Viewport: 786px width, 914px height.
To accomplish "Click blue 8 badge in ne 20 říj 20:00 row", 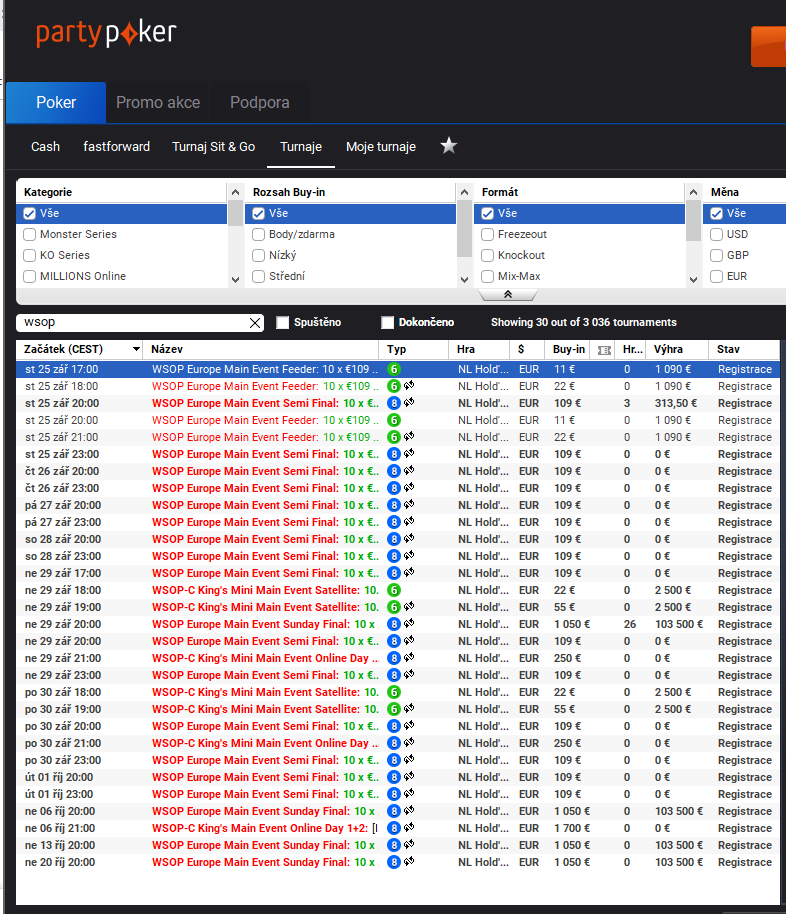I will 394,862.
